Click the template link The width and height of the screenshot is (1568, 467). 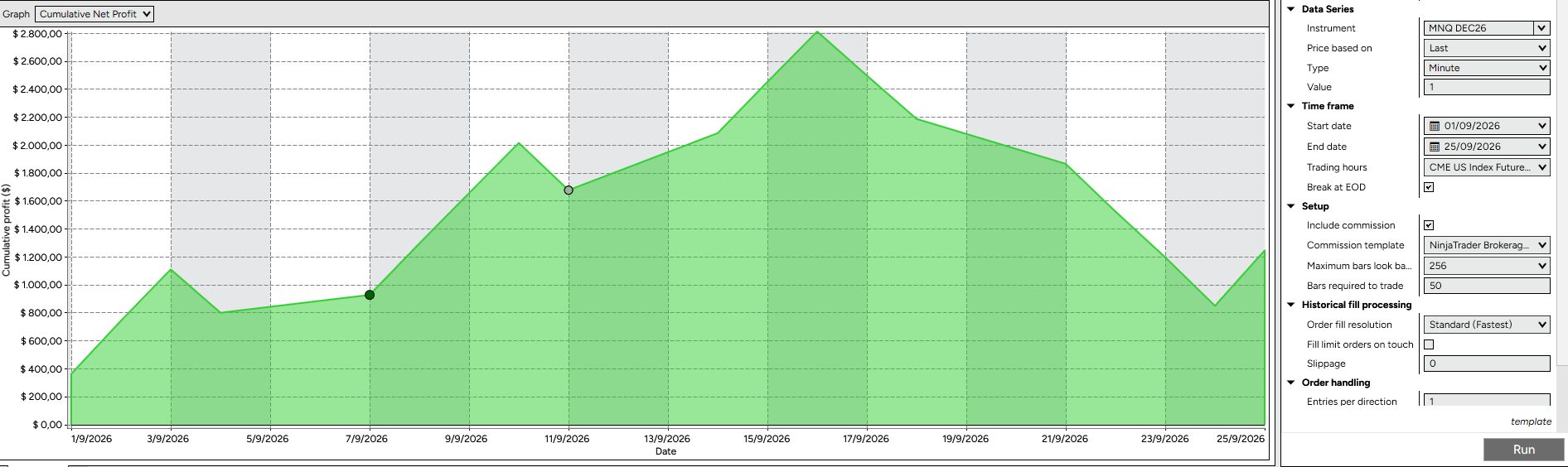[1531, 421]
